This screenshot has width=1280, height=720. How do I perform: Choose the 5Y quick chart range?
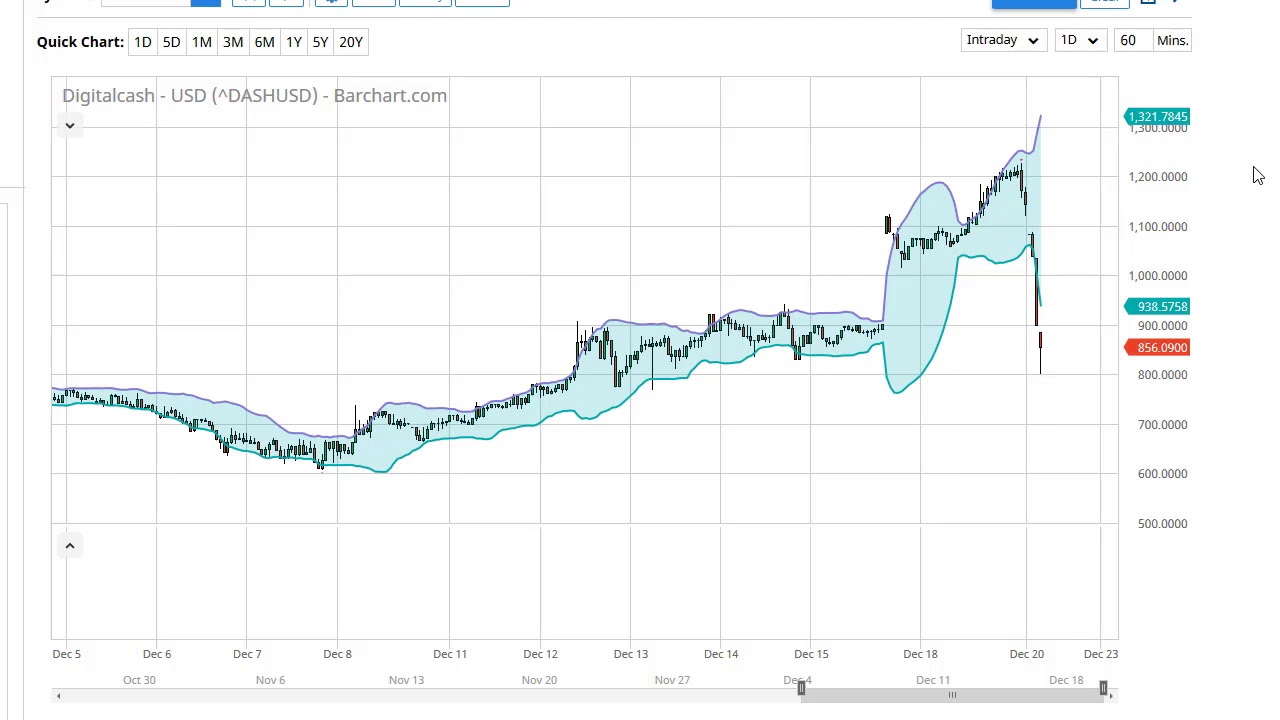(320, 42)
